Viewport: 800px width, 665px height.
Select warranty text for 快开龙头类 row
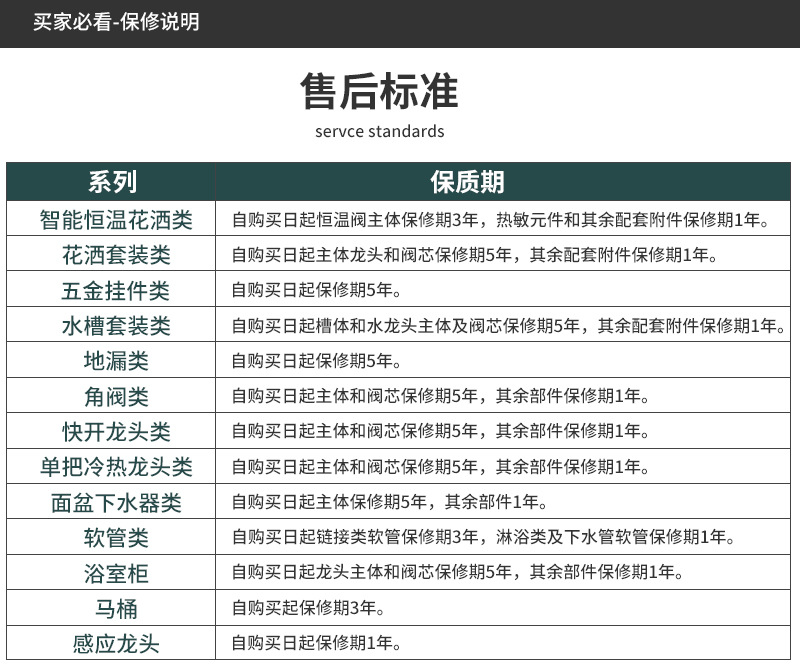pyautogui.click(x=440, y=431)
